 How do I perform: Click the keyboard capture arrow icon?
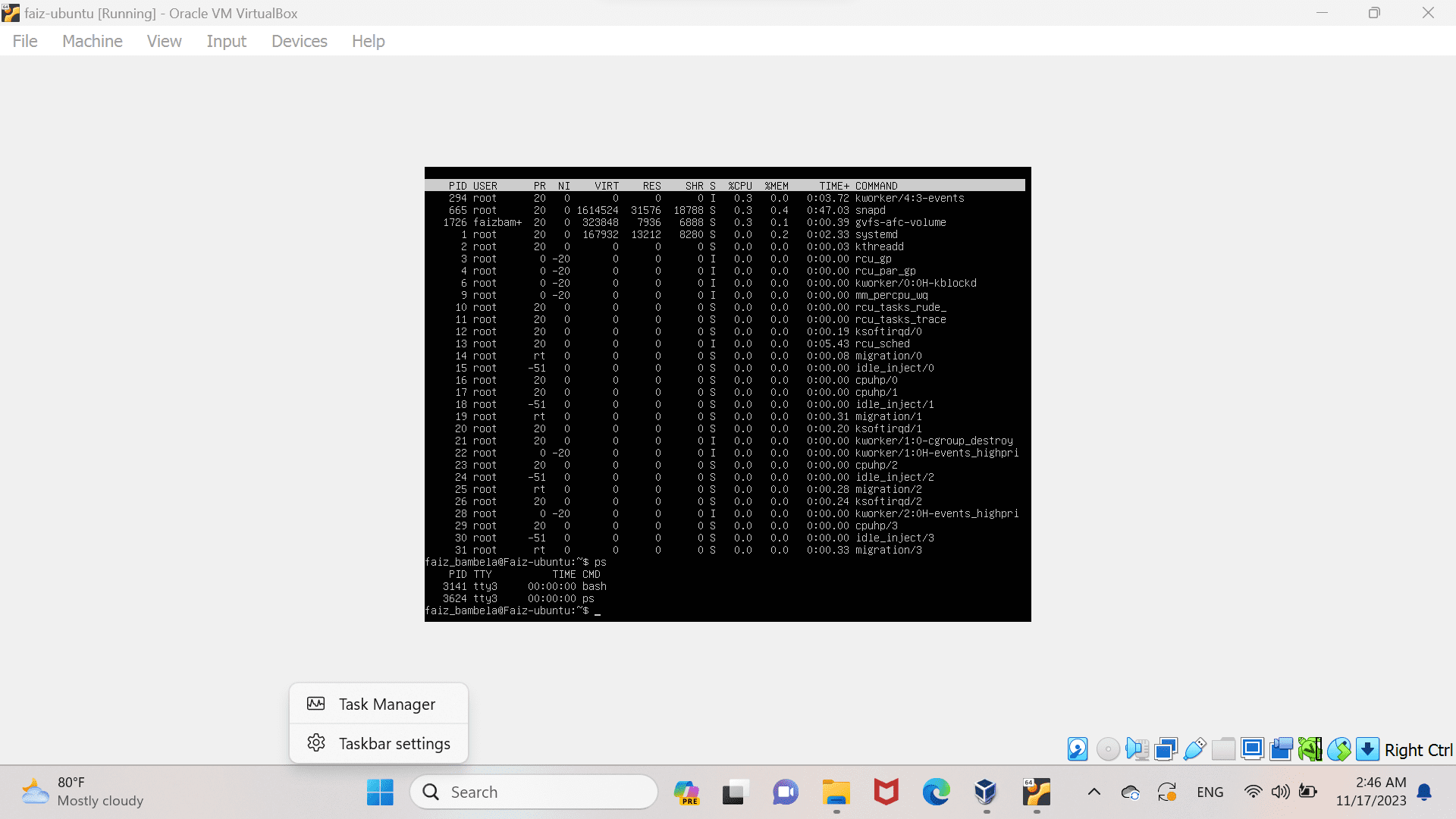(1367, 749)
